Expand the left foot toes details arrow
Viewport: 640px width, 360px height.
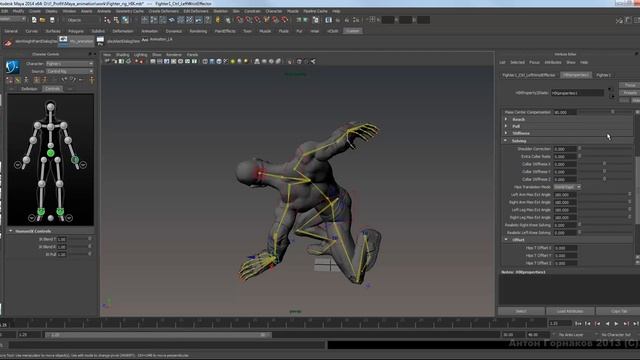tap(69, 218)
